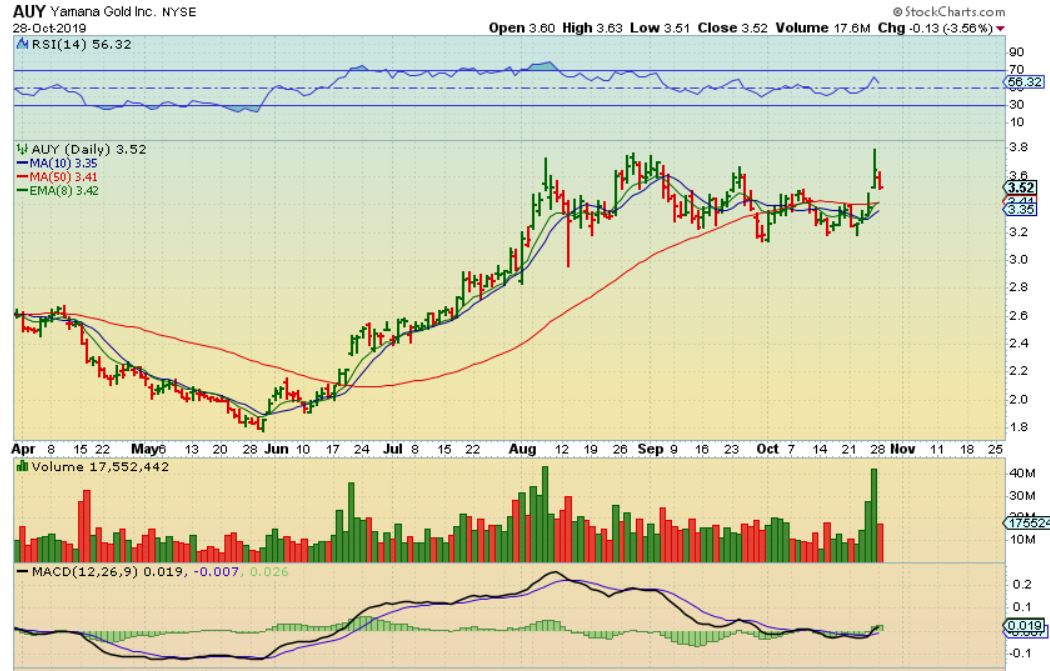
Task: Click the boxed 3.52 price tag on axis
Action: click(1021, 188)
